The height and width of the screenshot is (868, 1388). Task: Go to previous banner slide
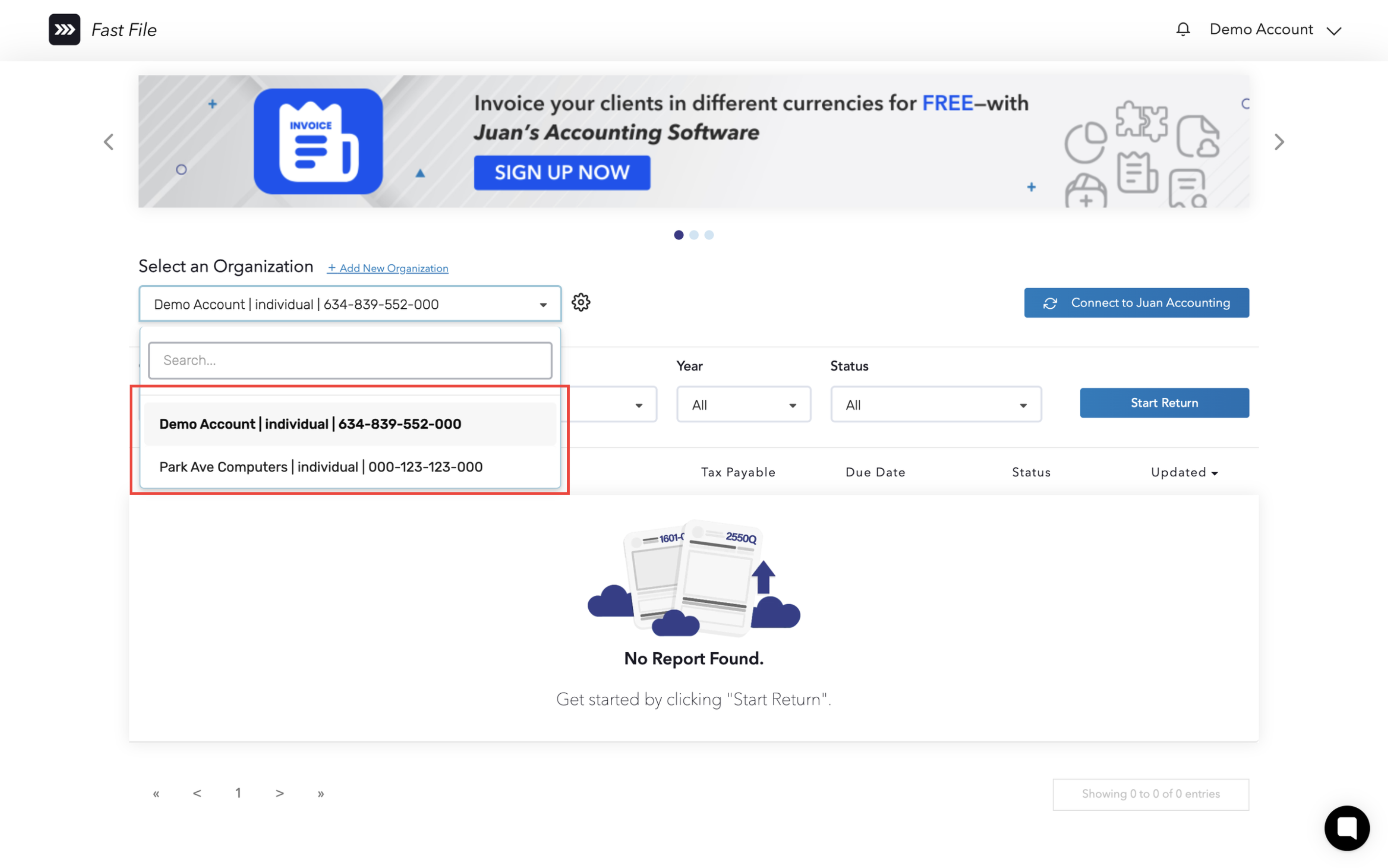pos(109,142)
